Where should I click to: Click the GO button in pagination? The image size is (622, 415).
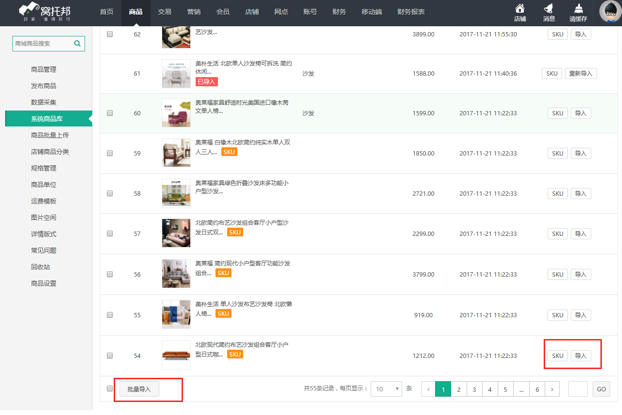pyautogui.click(x=601, y=389)
